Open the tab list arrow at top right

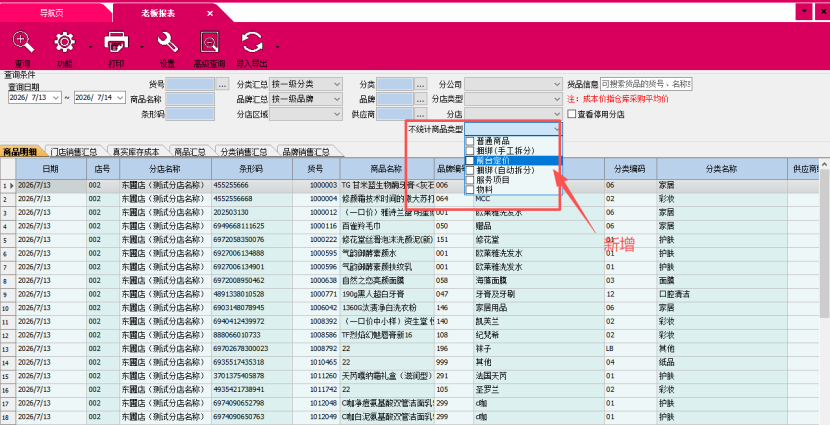click(804, 12)
